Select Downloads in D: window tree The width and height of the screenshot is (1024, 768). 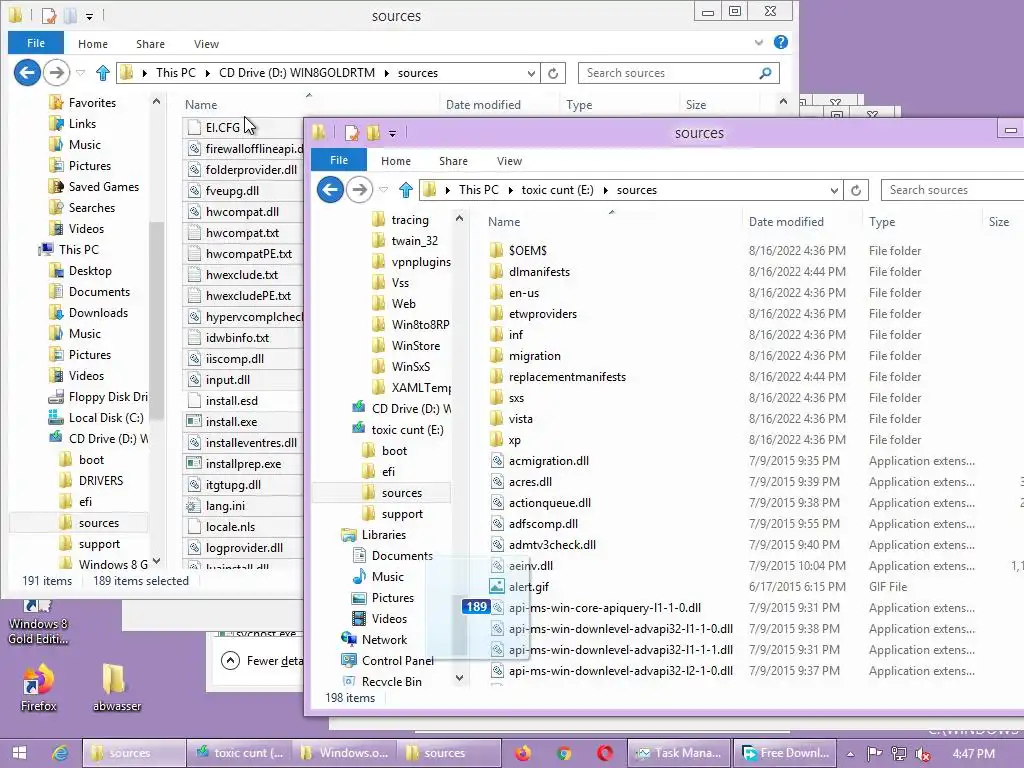(89, 313)
